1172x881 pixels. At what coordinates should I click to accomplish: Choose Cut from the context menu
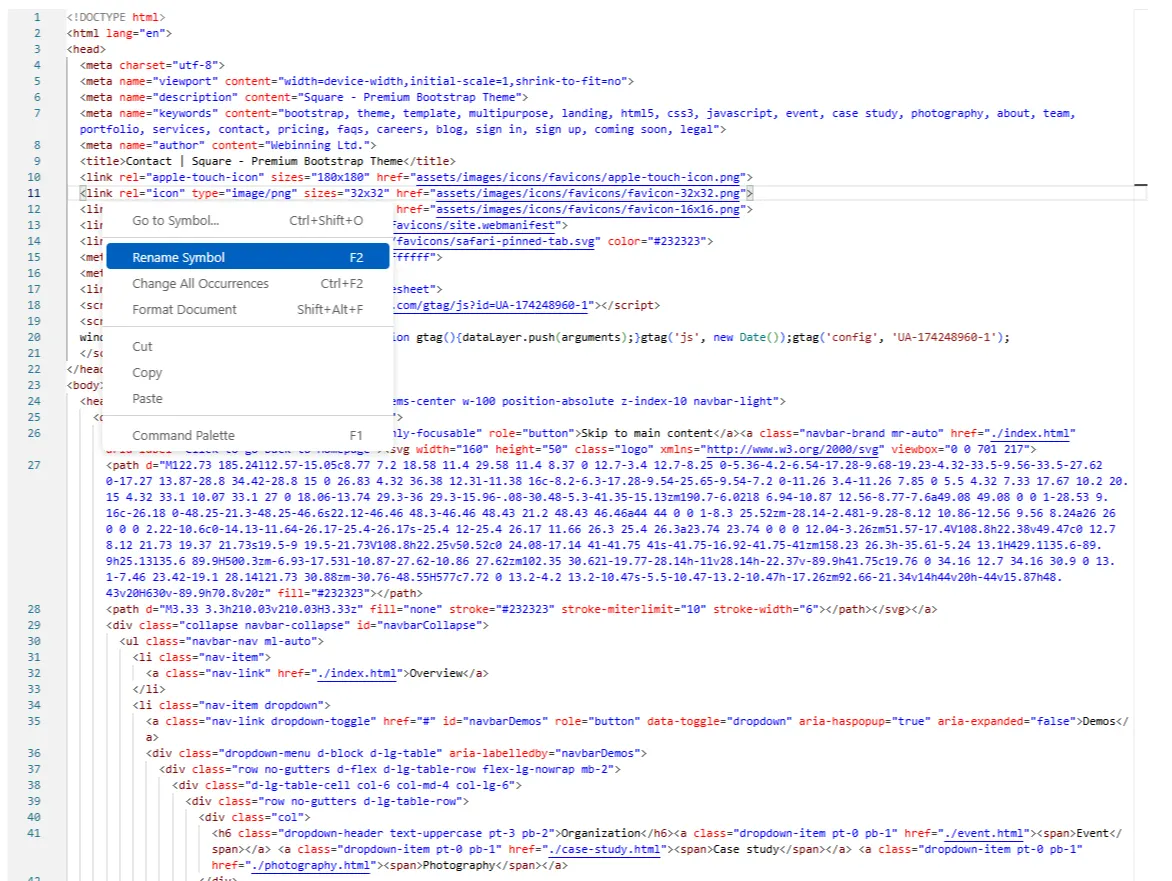pyautogui.click(x=247, y=347)
